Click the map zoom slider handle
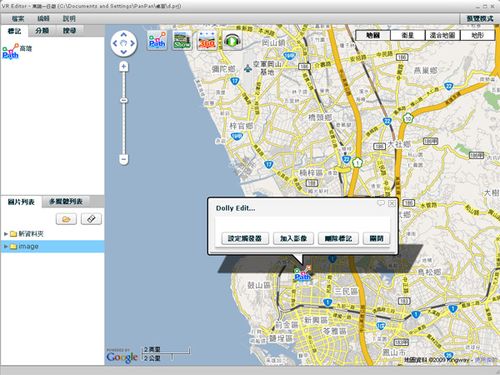Screen dimensions: 500x375 point(124,100)
